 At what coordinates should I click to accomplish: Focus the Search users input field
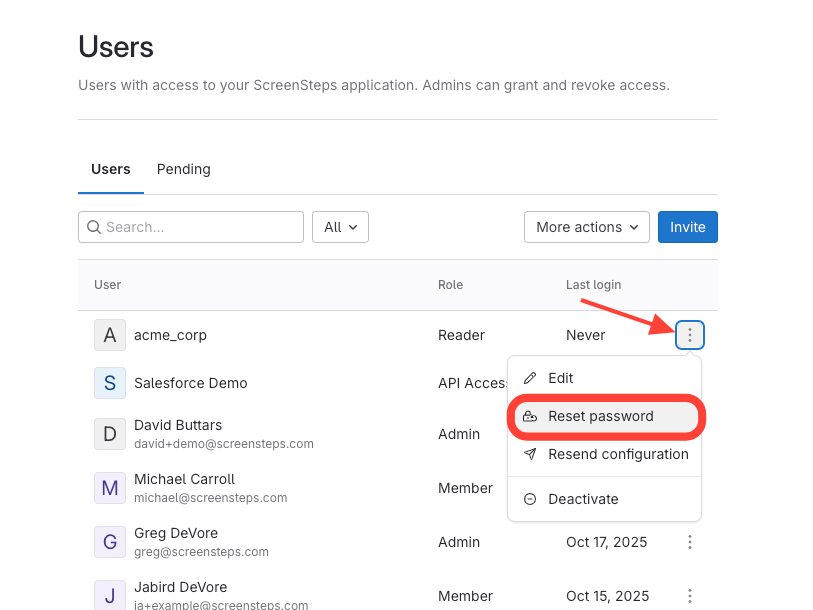click(x=200, y=227)
